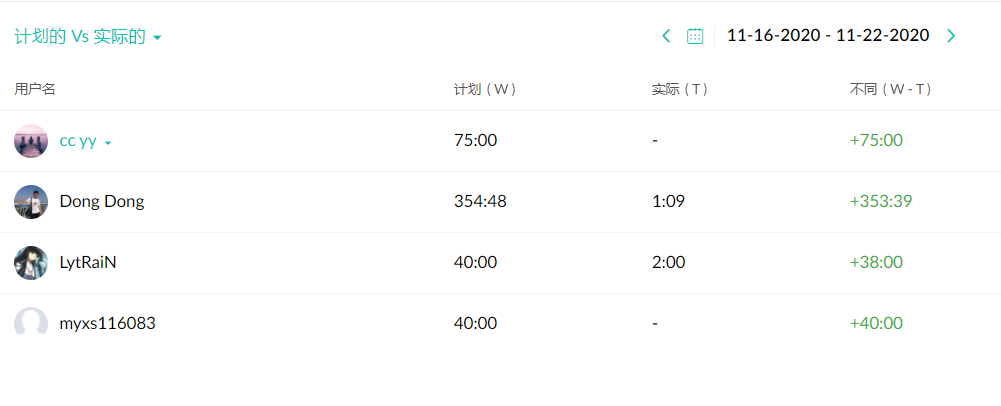Go to the previous week arrow
Viewport: 1001px width, 406px height.
pos(667,36)
